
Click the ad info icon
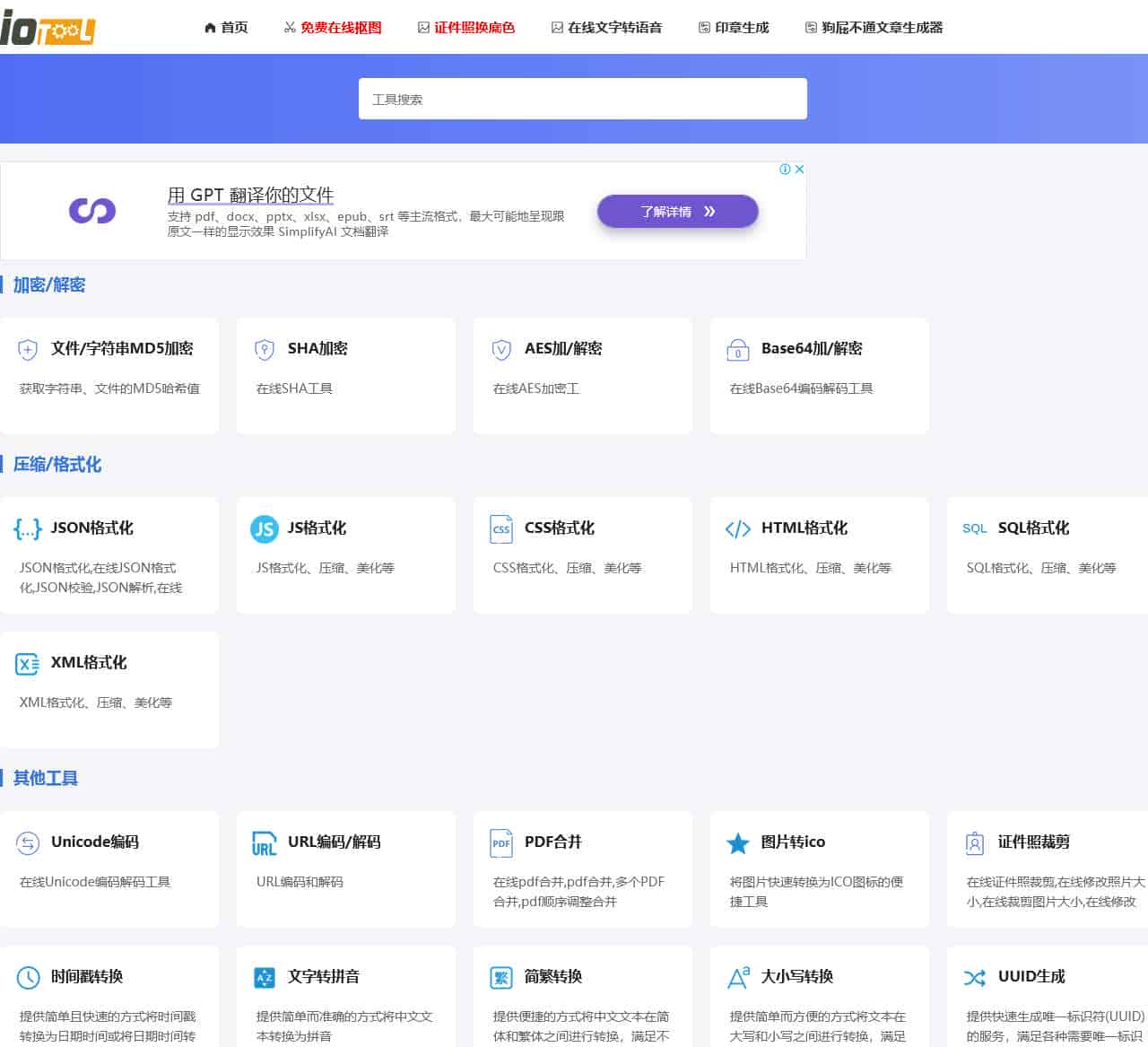tap(785, 170)
